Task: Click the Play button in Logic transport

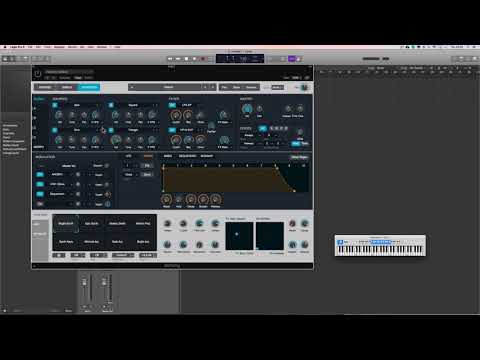Action: (x=195, y=59)
